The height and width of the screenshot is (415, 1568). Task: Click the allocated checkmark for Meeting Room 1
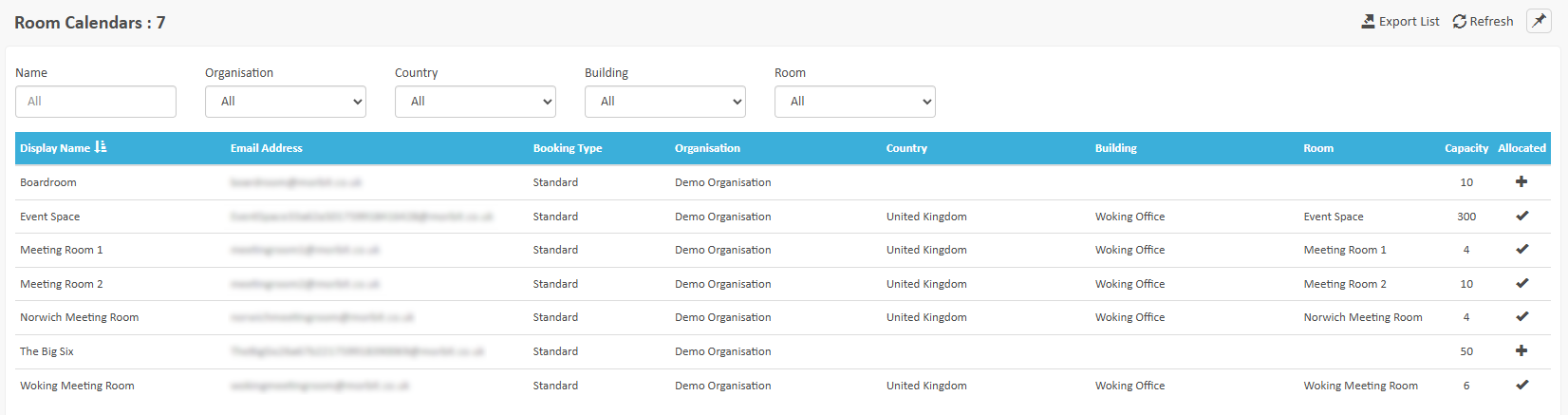pos(1521,249)
